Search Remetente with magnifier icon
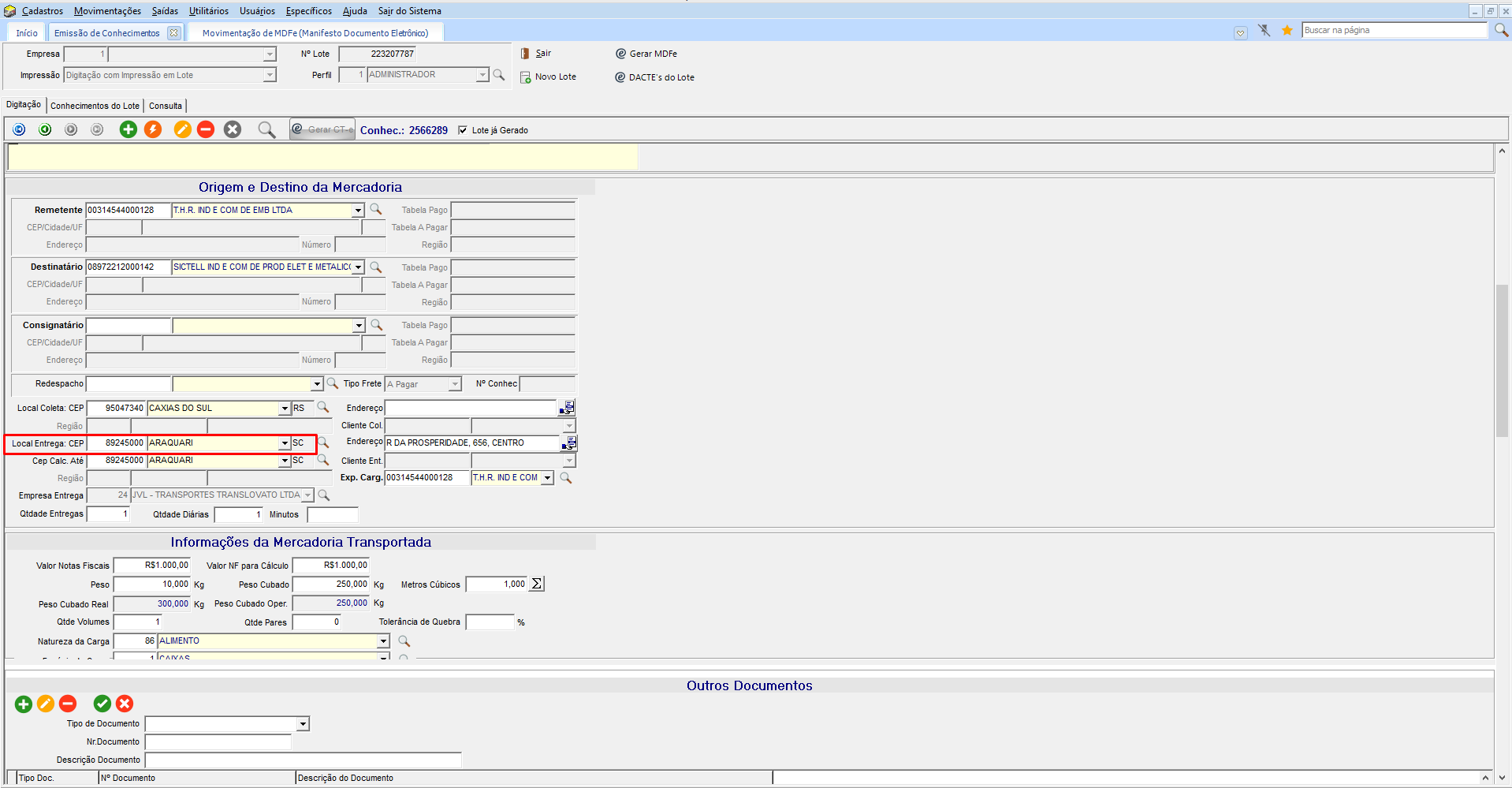Viewport: 1512px width, 788px height. coord(376,209)
